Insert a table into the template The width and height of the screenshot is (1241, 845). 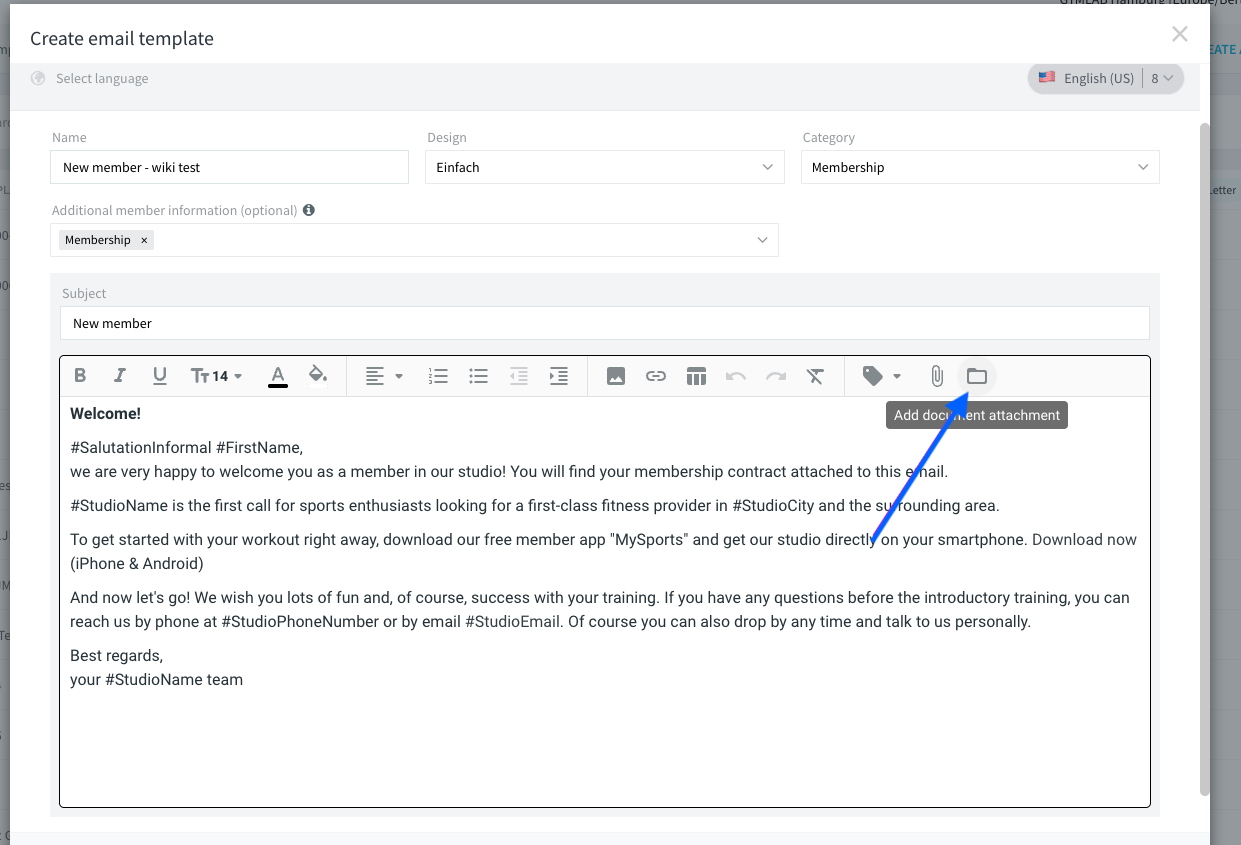pyautogui.click(x=696, y=376)
